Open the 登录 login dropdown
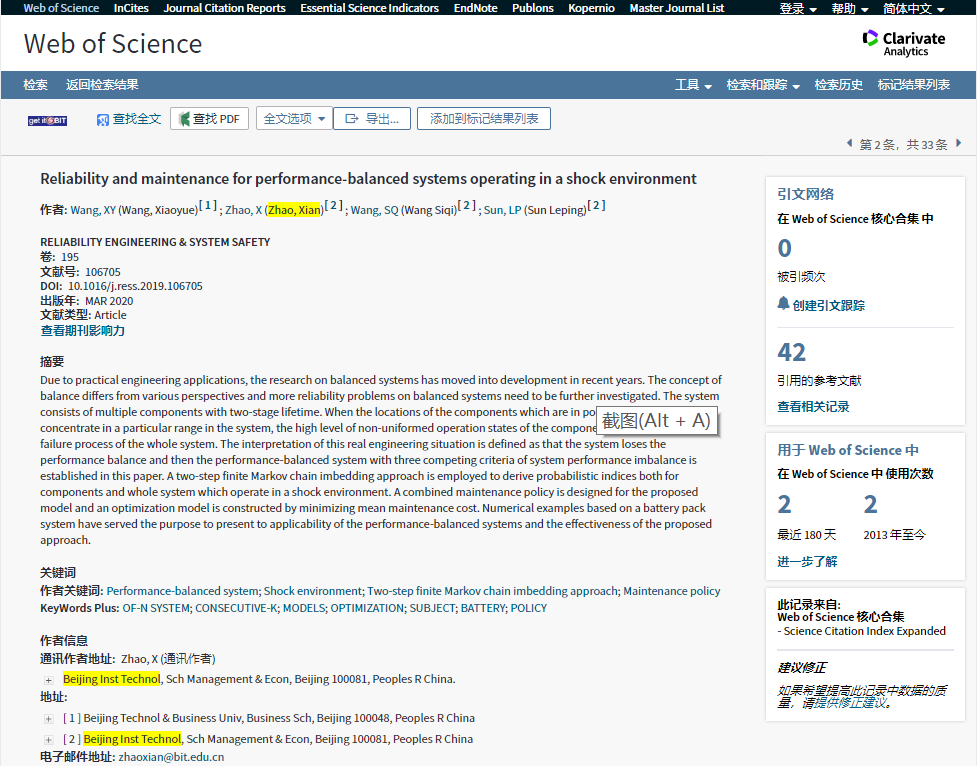 [798, 8]
